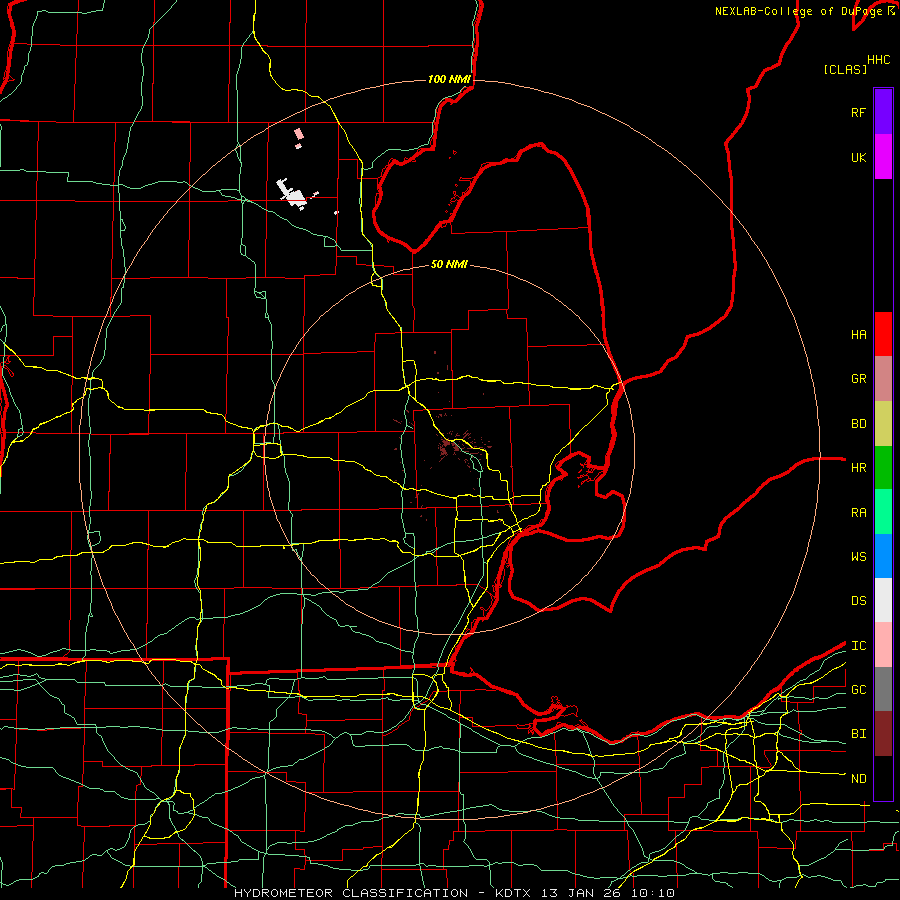This screenshot has height=900, width=900.
Task: Click the 100 NMI range ring label
Action: [449, 79]
